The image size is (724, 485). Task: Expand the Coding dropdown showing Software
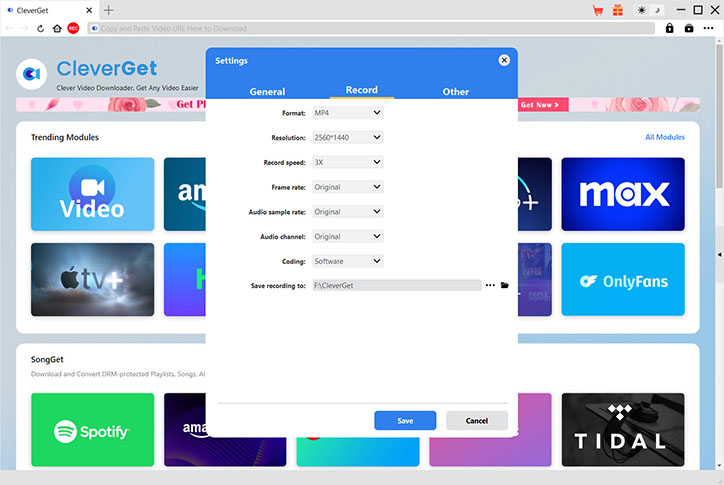pos(348,261)
